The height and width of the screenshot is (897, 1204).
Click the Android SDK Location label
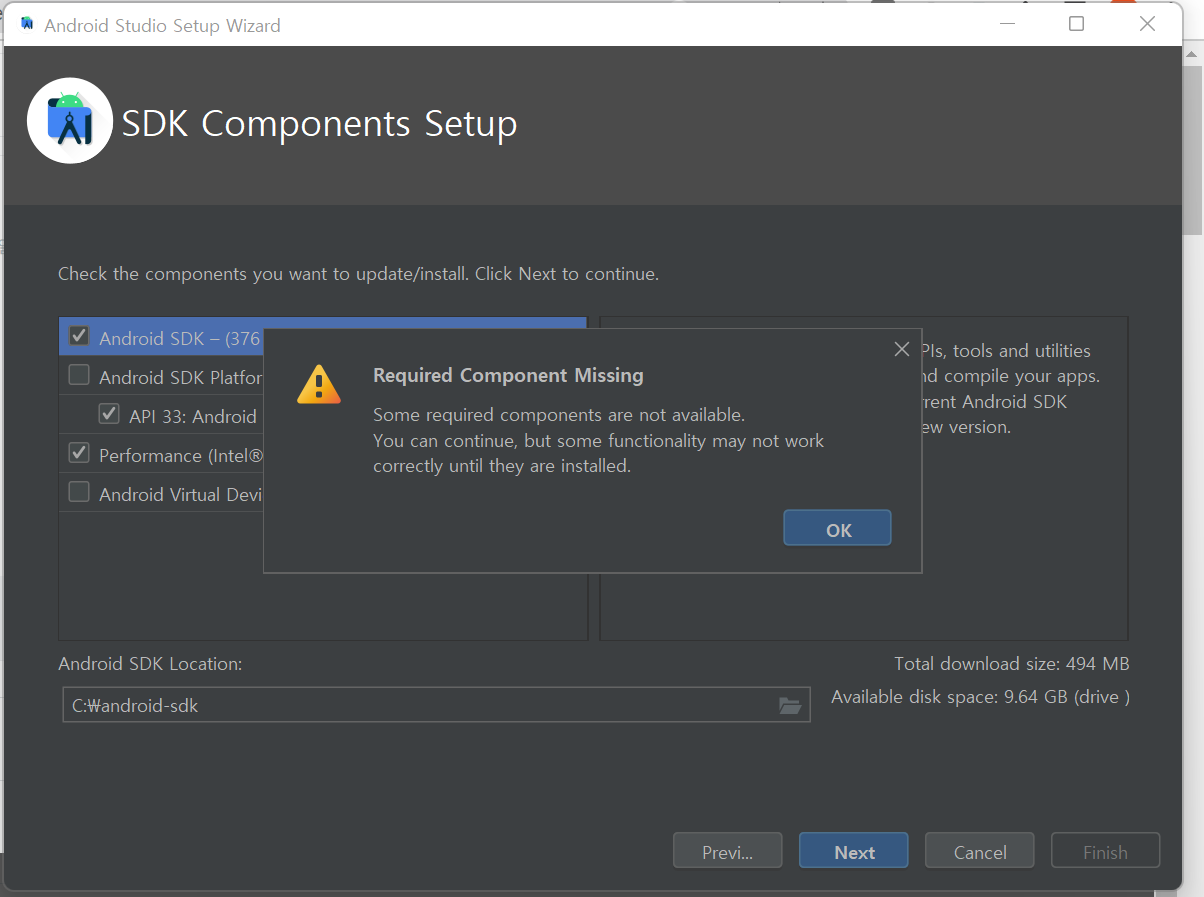pyautogui.click(x=150, y=663)
